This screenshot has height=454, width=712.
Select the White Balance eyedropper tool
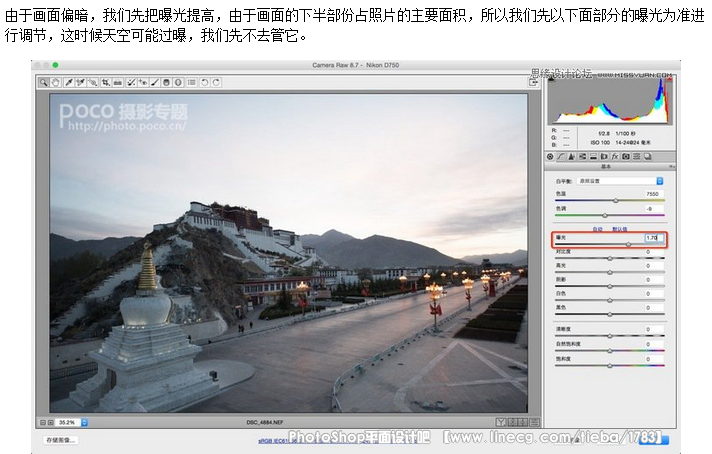[x=69, y=82]
